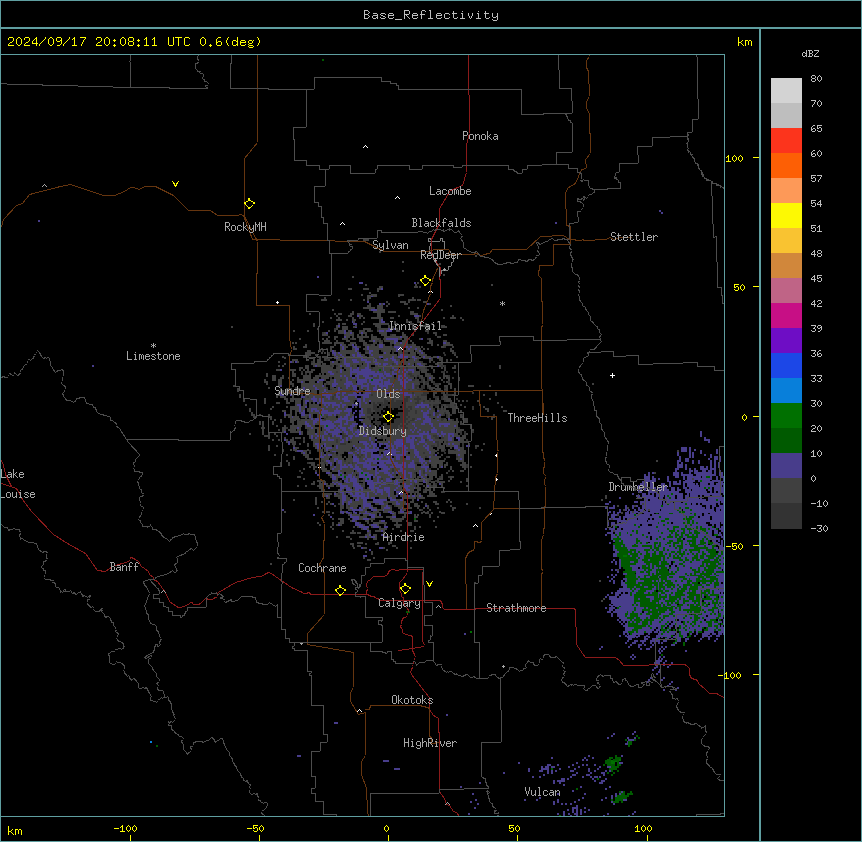Select the Cochrane label

322,568
